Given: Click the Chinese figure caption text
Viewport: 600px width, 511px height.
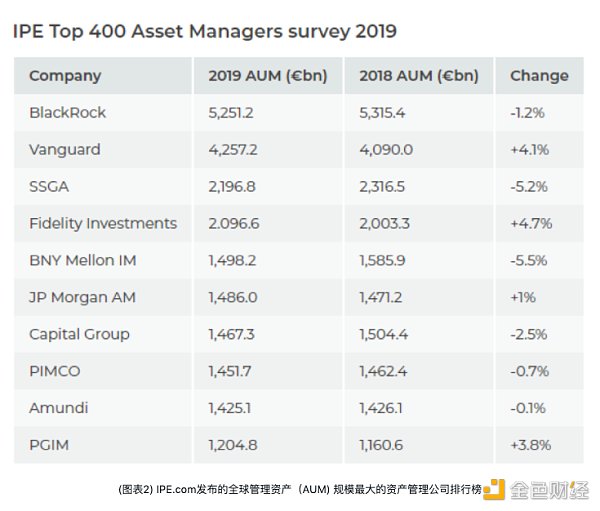Looking at the screenshot, I should (300, 490).
